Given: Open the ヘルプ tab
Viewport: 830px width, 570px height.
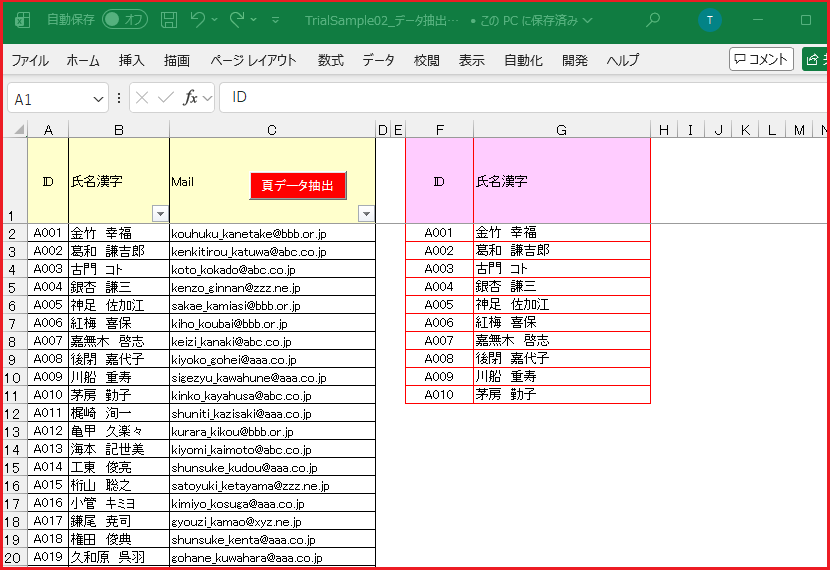Looking at the screenshot, I should [623, 60].
